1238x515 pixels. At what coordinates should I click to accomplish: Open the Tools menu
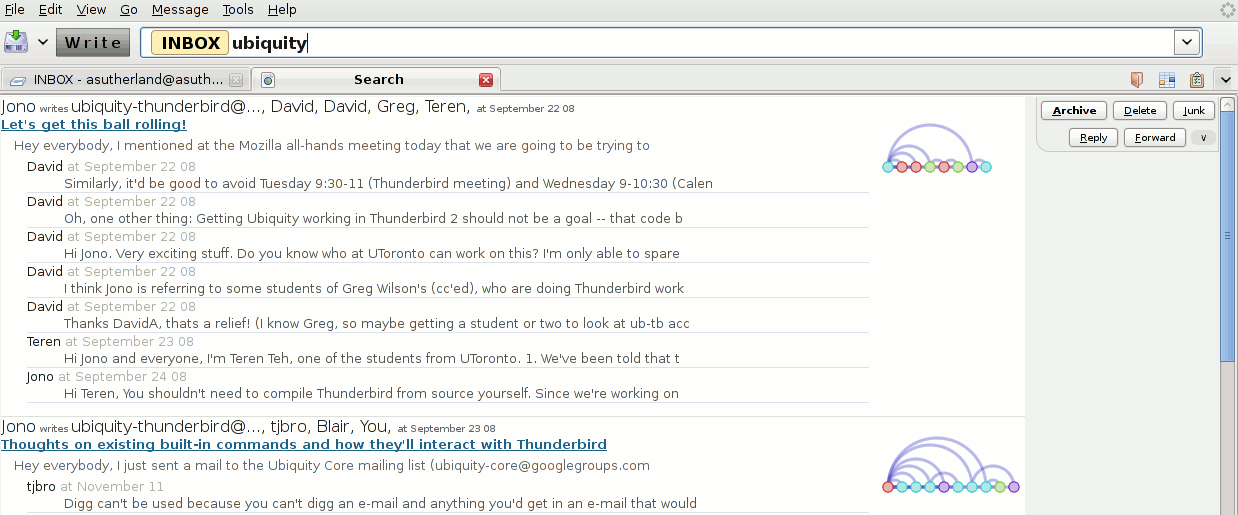[x=238, y=9]
